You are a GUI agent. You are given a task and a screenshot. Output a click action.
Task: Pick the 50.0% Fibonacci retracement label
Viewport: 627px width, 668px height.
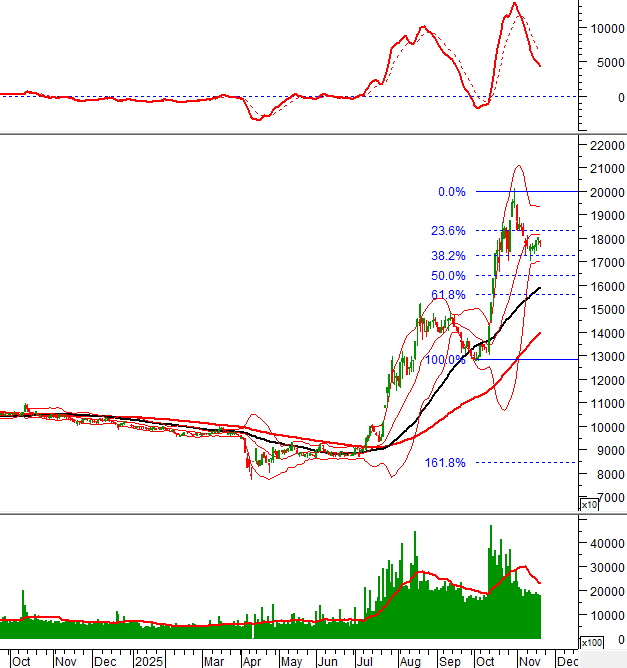pyautogui.click(x=448, y=276)
